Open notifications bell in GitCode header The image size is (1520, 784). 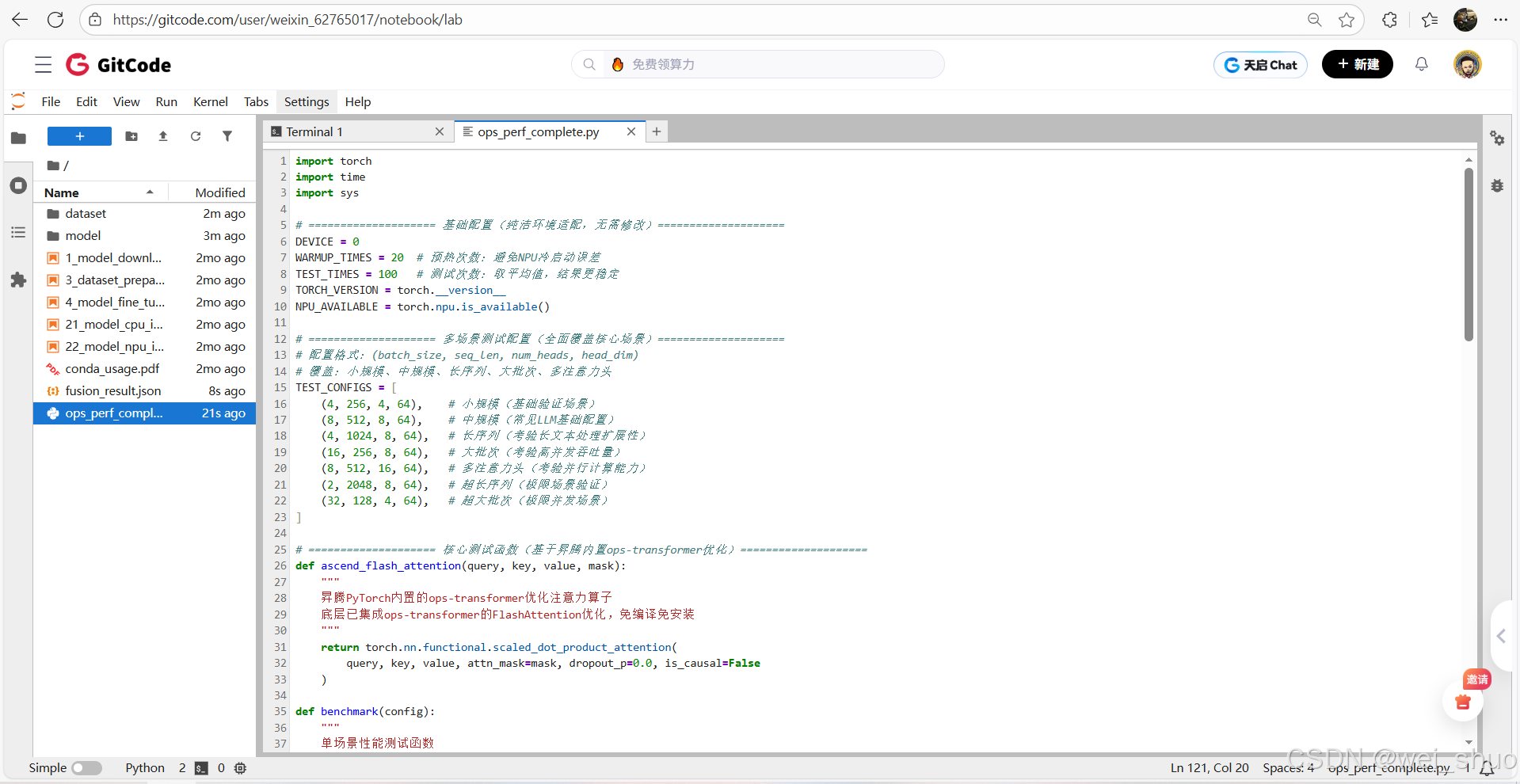(1422, 64)
